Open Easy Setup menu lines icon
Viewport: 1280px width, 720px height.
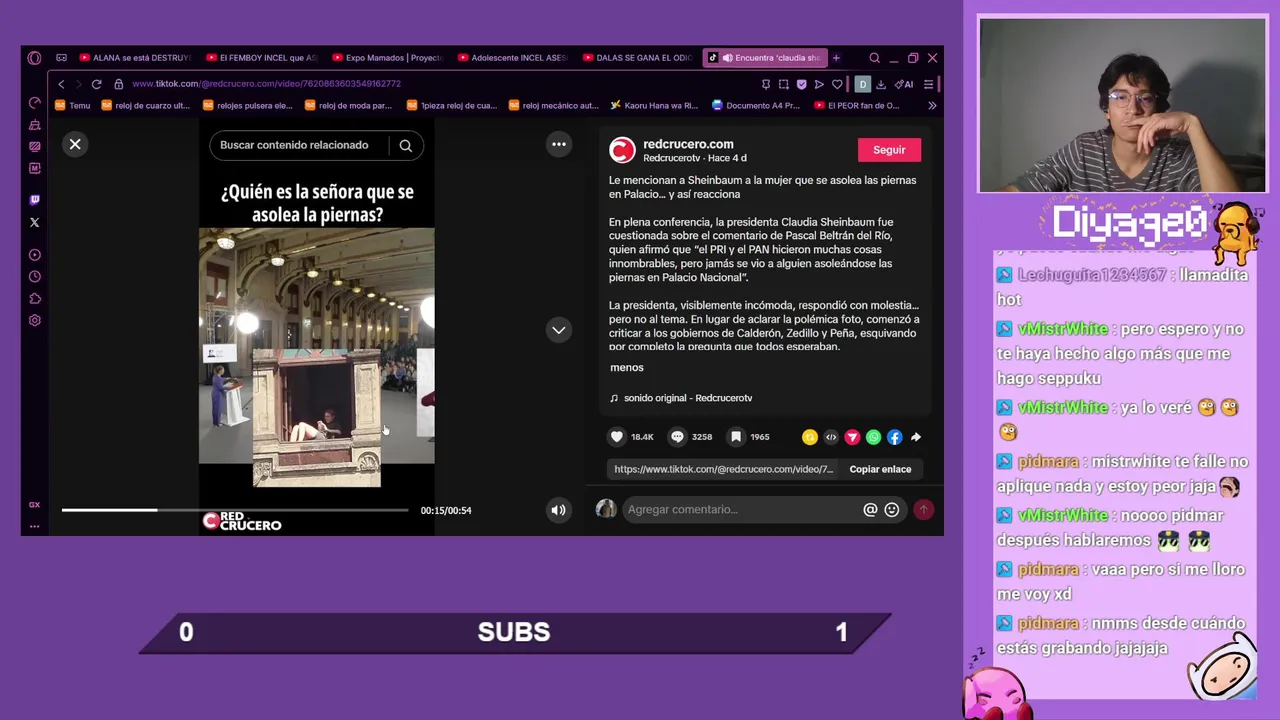point(928,84)
